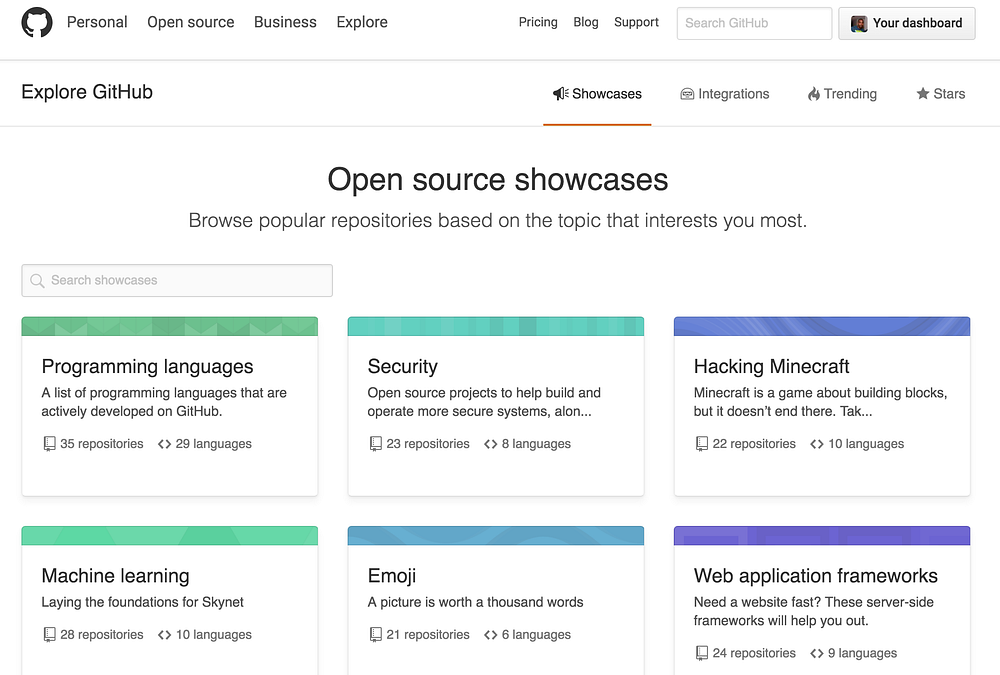Click the magnifier icon in Search showcases

pyautogui.click(x=37, y=281)
